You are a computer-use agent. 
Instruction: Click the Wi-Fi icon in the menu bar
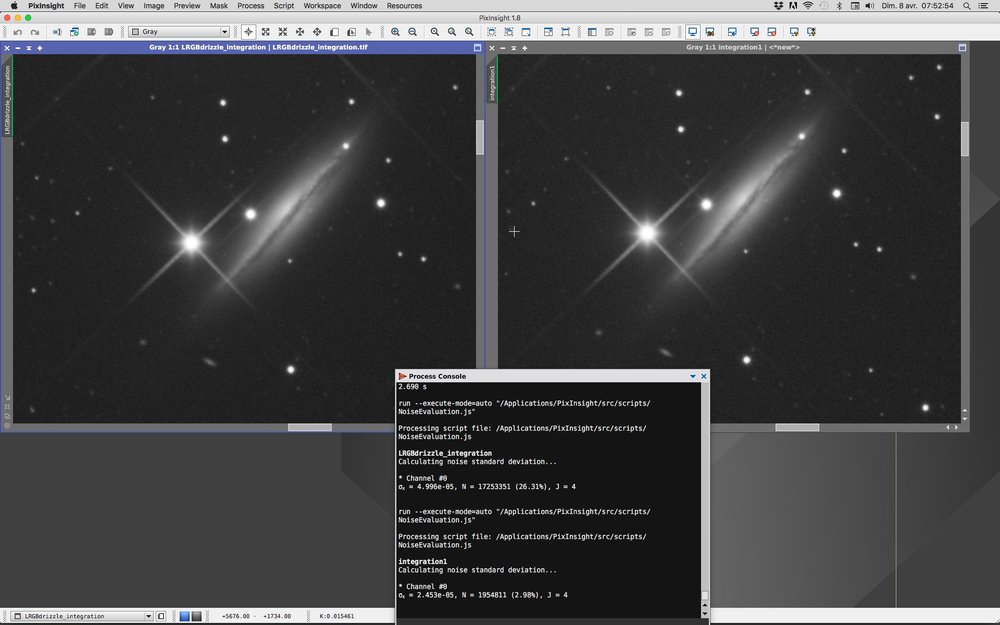tap(808, 6)
